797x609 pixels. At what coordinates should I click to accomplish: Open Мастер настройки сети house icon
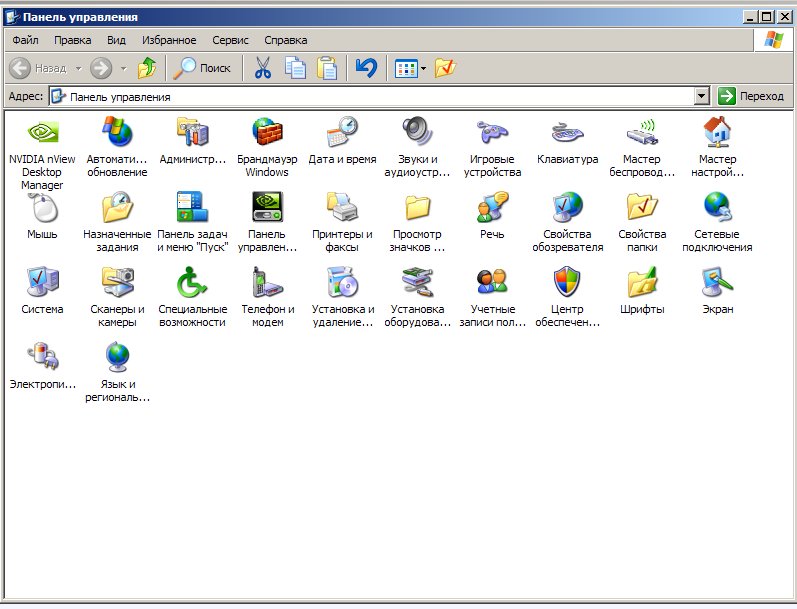tap(717, 131)
